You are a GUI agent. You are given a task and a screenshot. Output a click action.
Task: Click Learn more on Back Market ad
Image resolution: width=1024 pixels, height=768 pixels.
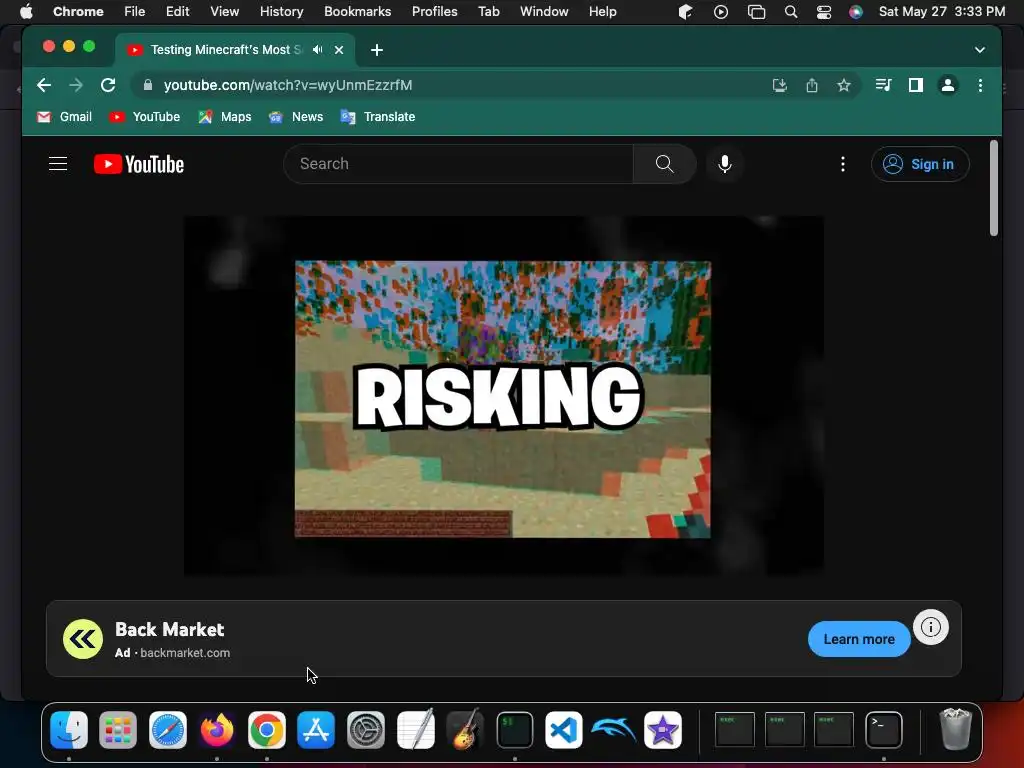(859, 639)
